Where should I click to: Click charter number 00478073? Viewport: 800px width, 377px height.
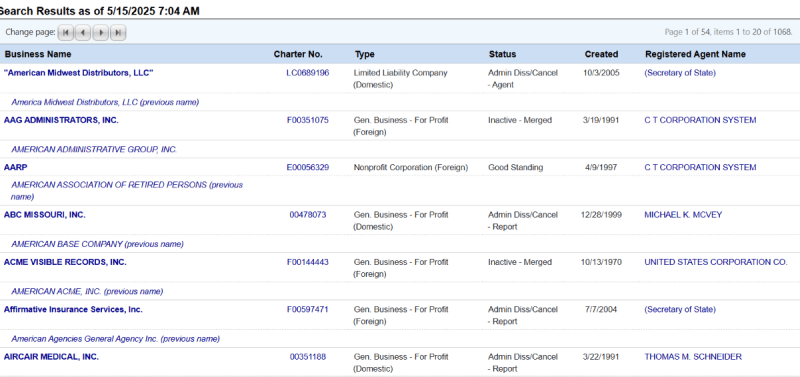(308, 215)
